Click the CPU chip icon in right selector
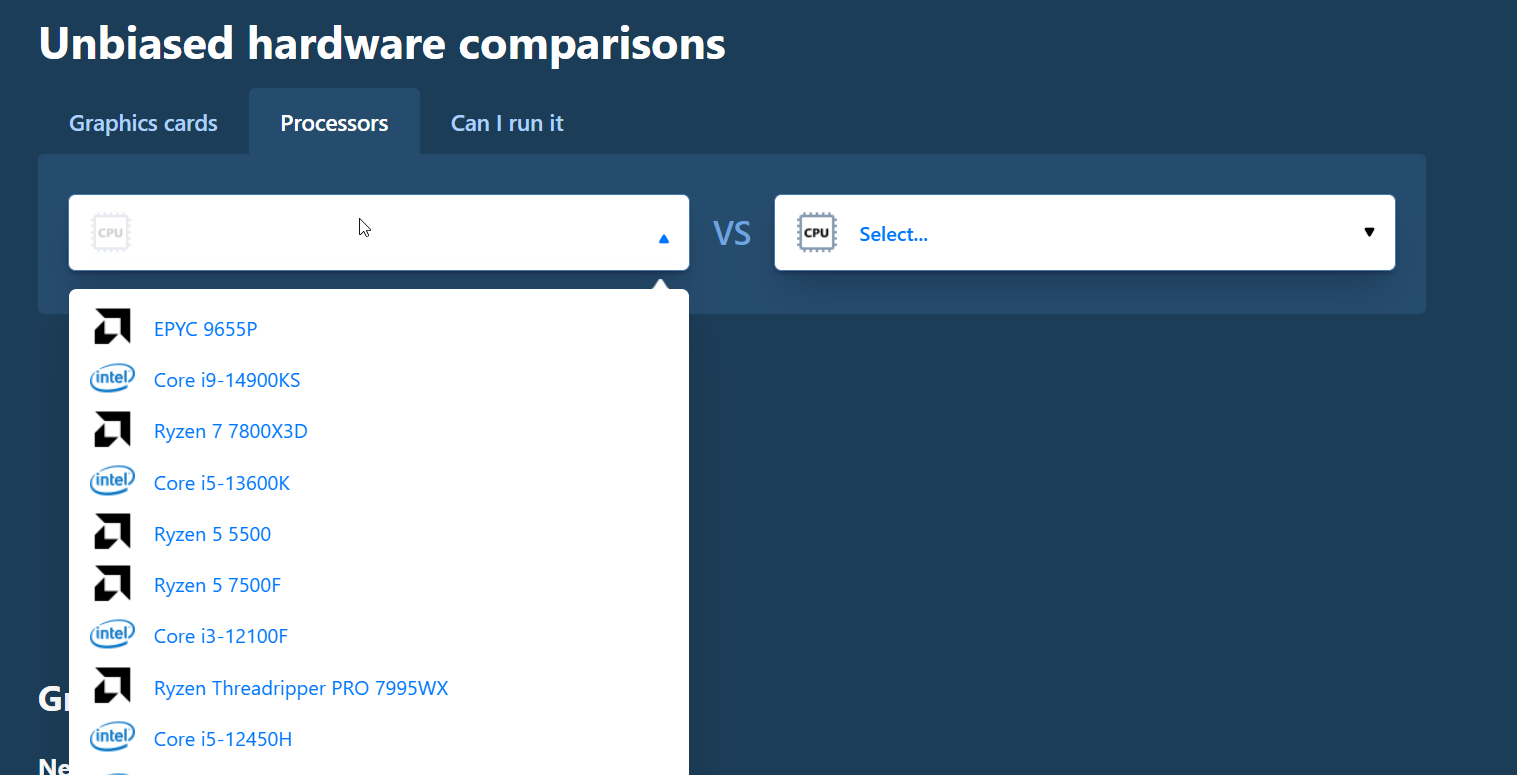Screen dimensions: 1517x775 (x=816, y=232)
